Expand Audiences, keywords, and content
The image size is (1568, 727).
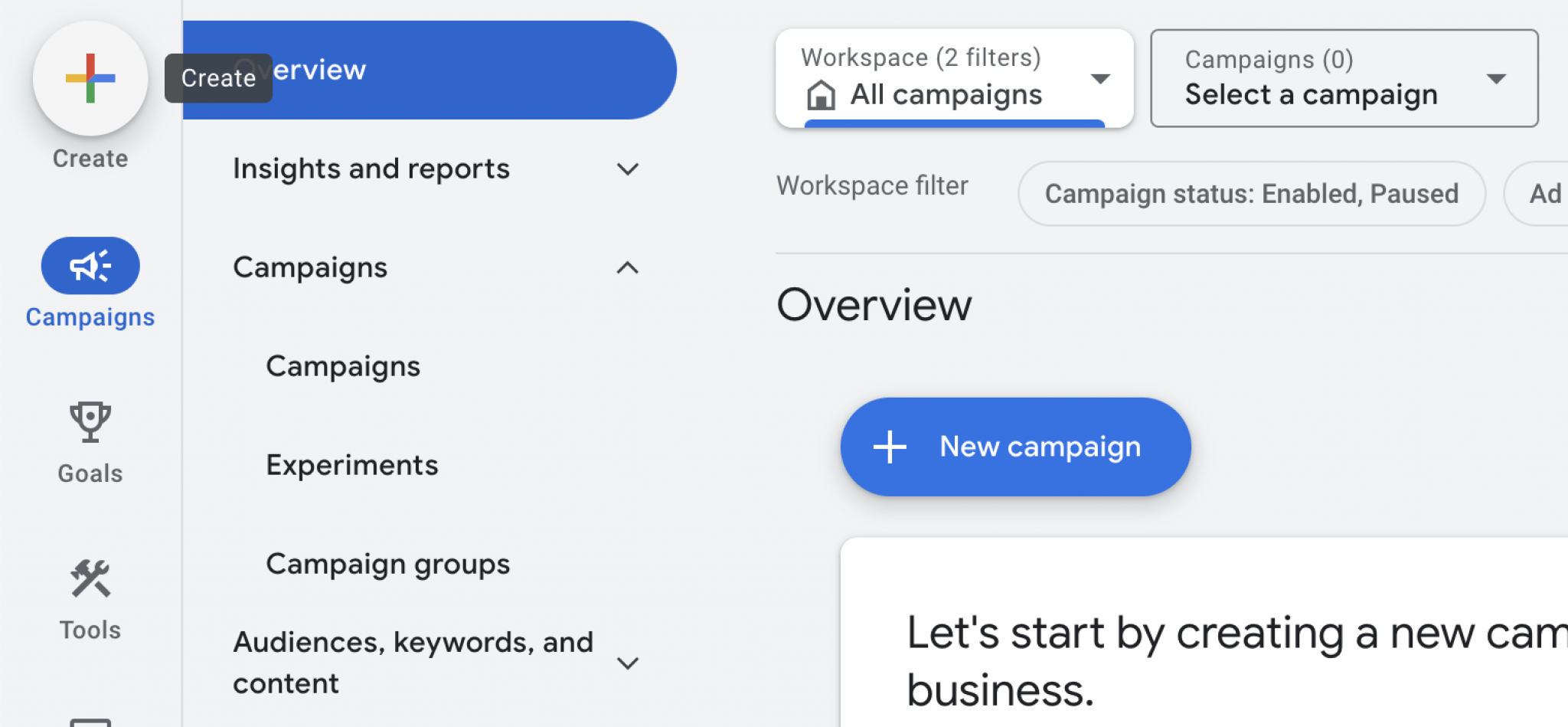click(x=627, y=663)
